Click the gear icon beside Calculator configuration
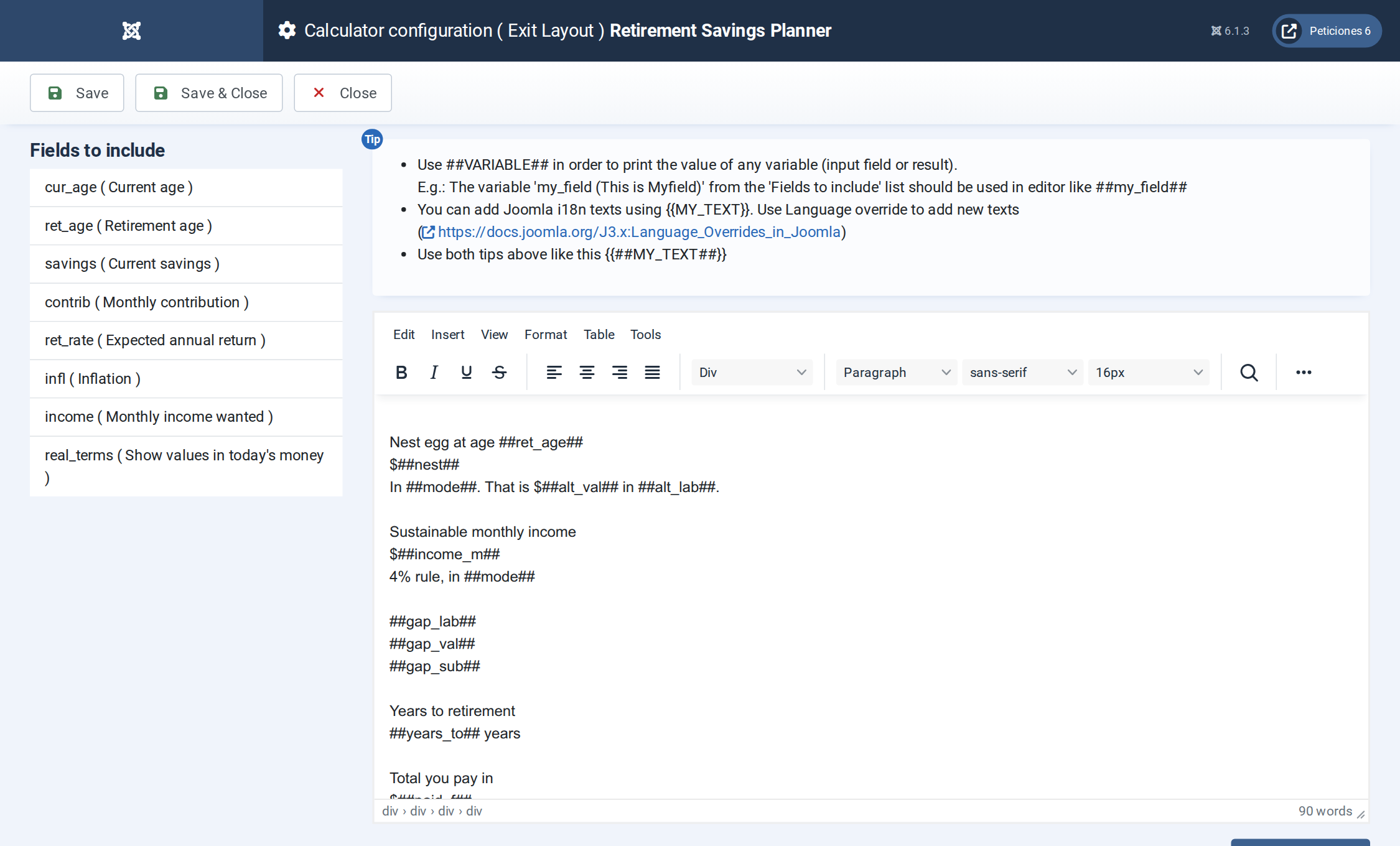The width and height of the screenshot is (1400, 846). tap(287, 30)
